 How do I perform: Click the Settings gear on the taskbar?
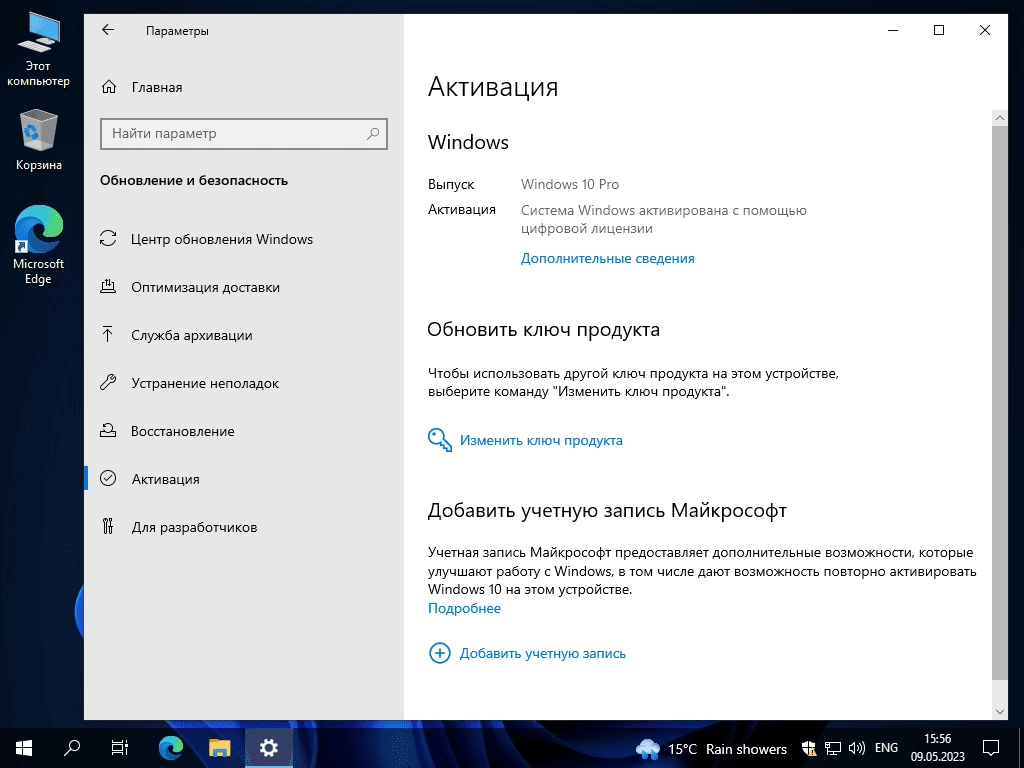click(x=268, y=748)
